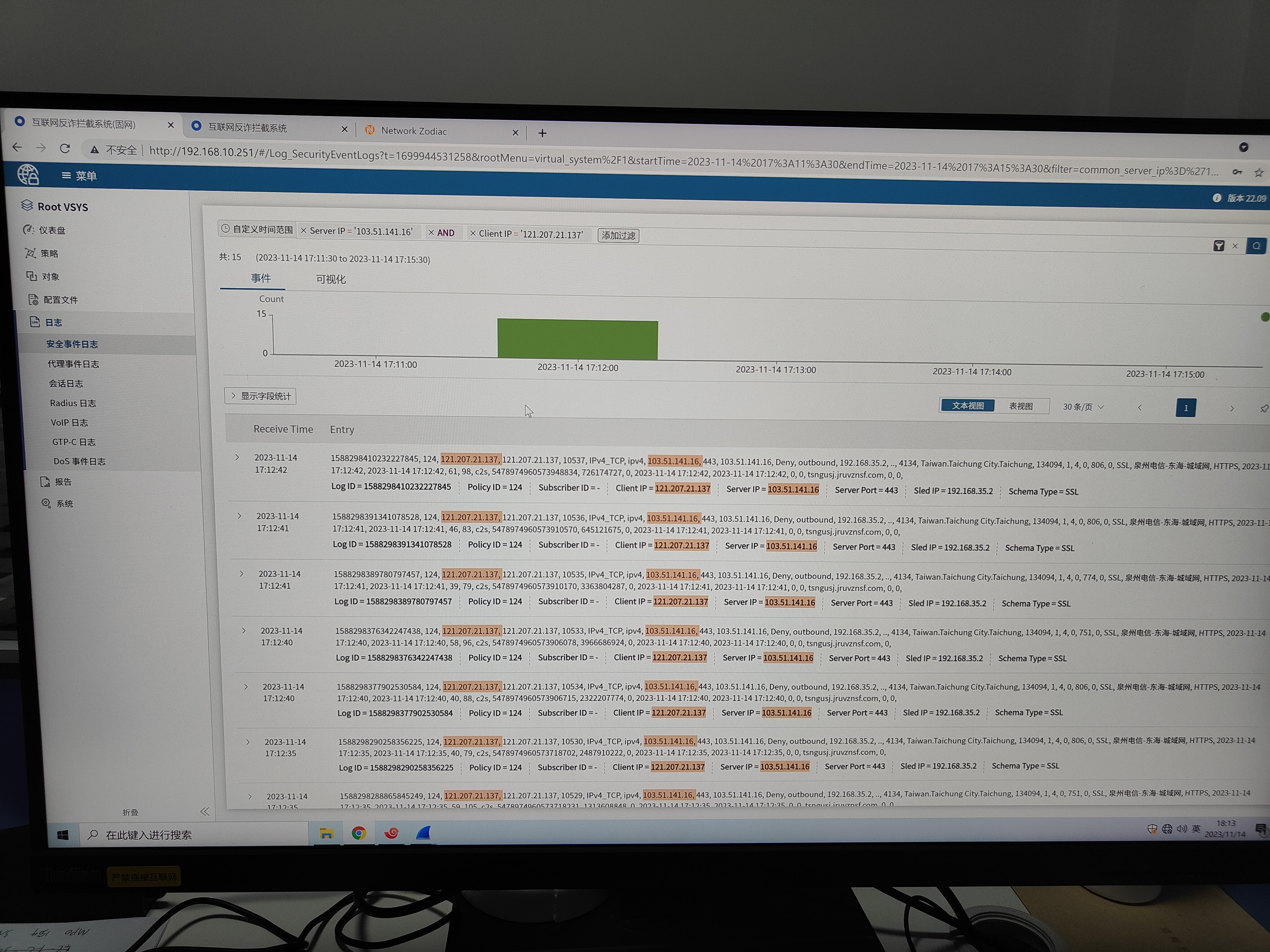
Task: Click the 添加过滤 add filter button
Action: tap(618, 235)
